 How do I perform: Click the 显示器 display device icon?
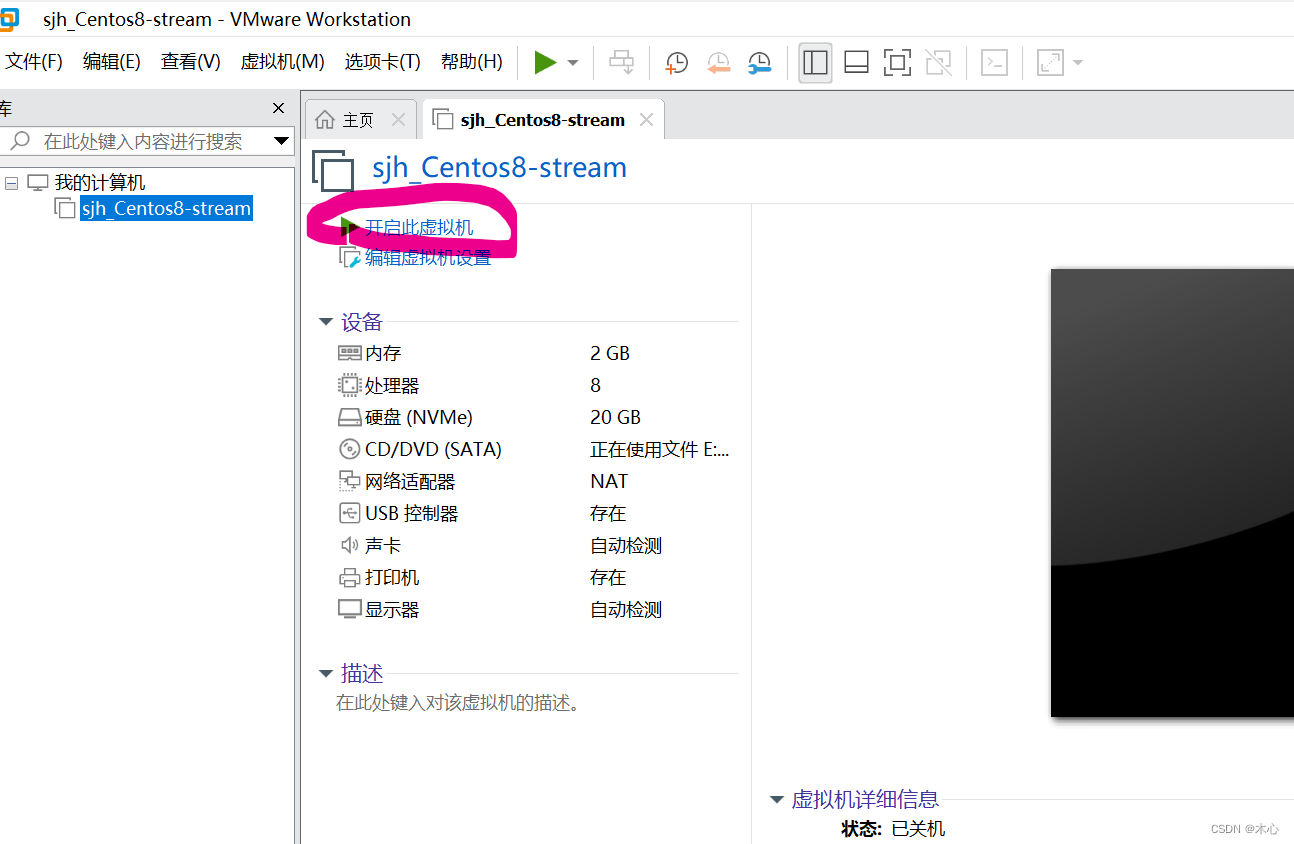tap(349, 609)
